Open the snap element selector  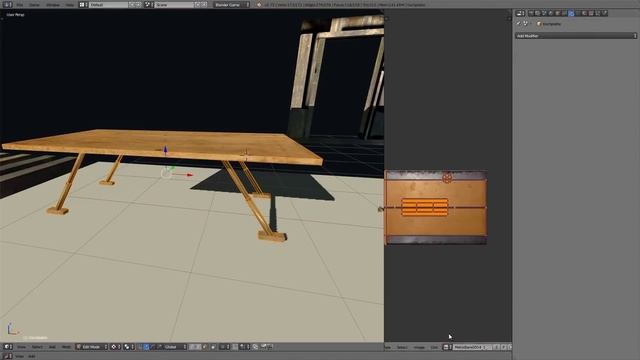pyautogui.click(x=244, y=347)
